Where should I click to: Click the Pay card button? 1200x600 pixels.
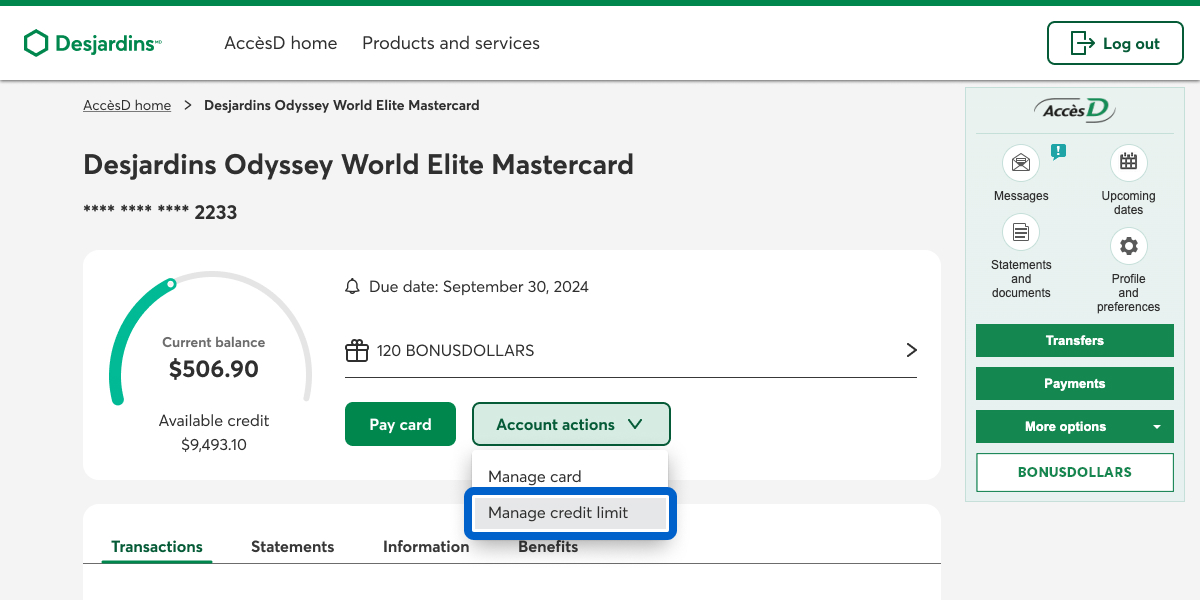[400, 424]
